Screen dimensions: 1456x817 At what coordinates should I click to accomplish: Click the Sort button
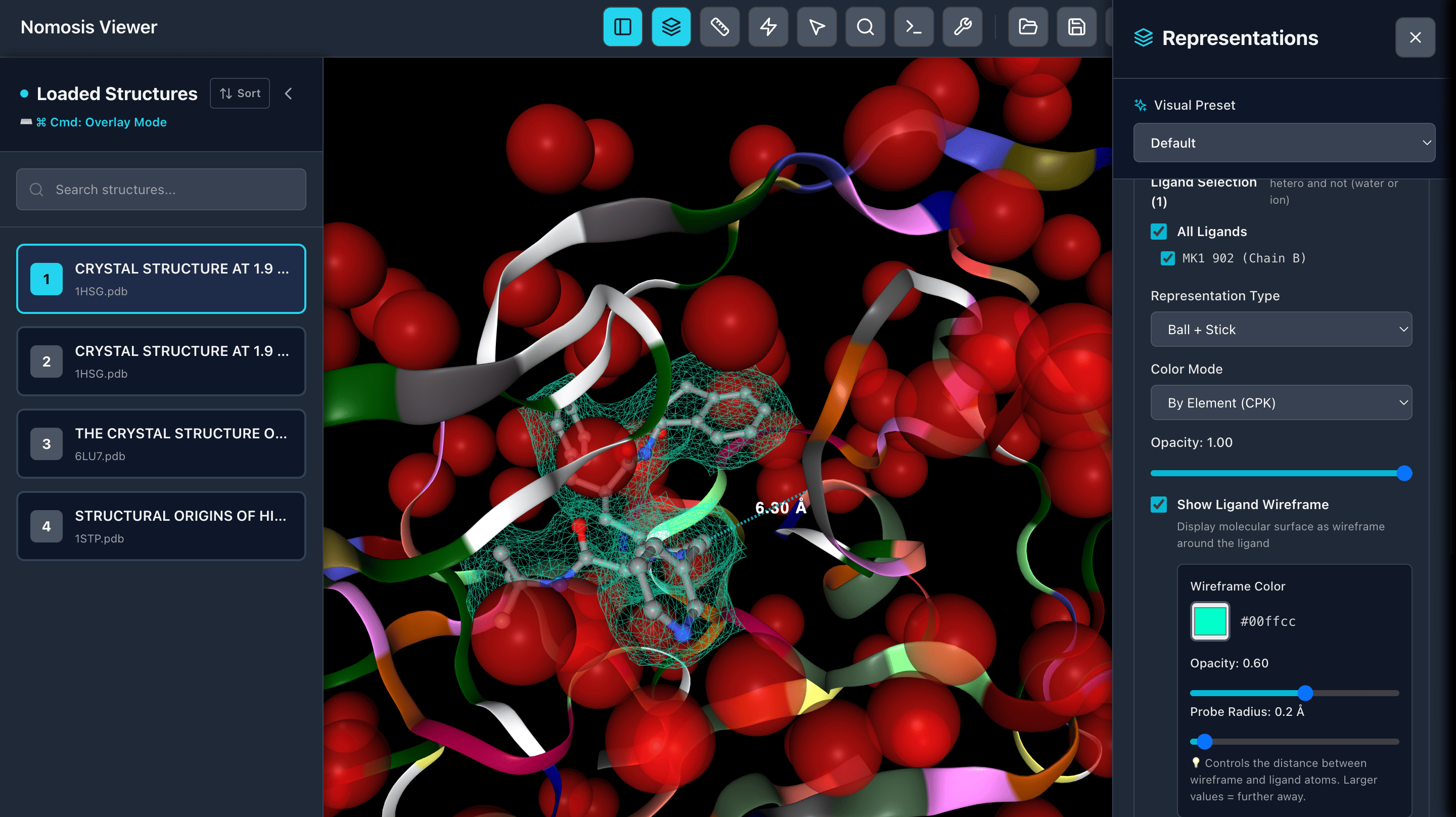[x=240, y=94]
